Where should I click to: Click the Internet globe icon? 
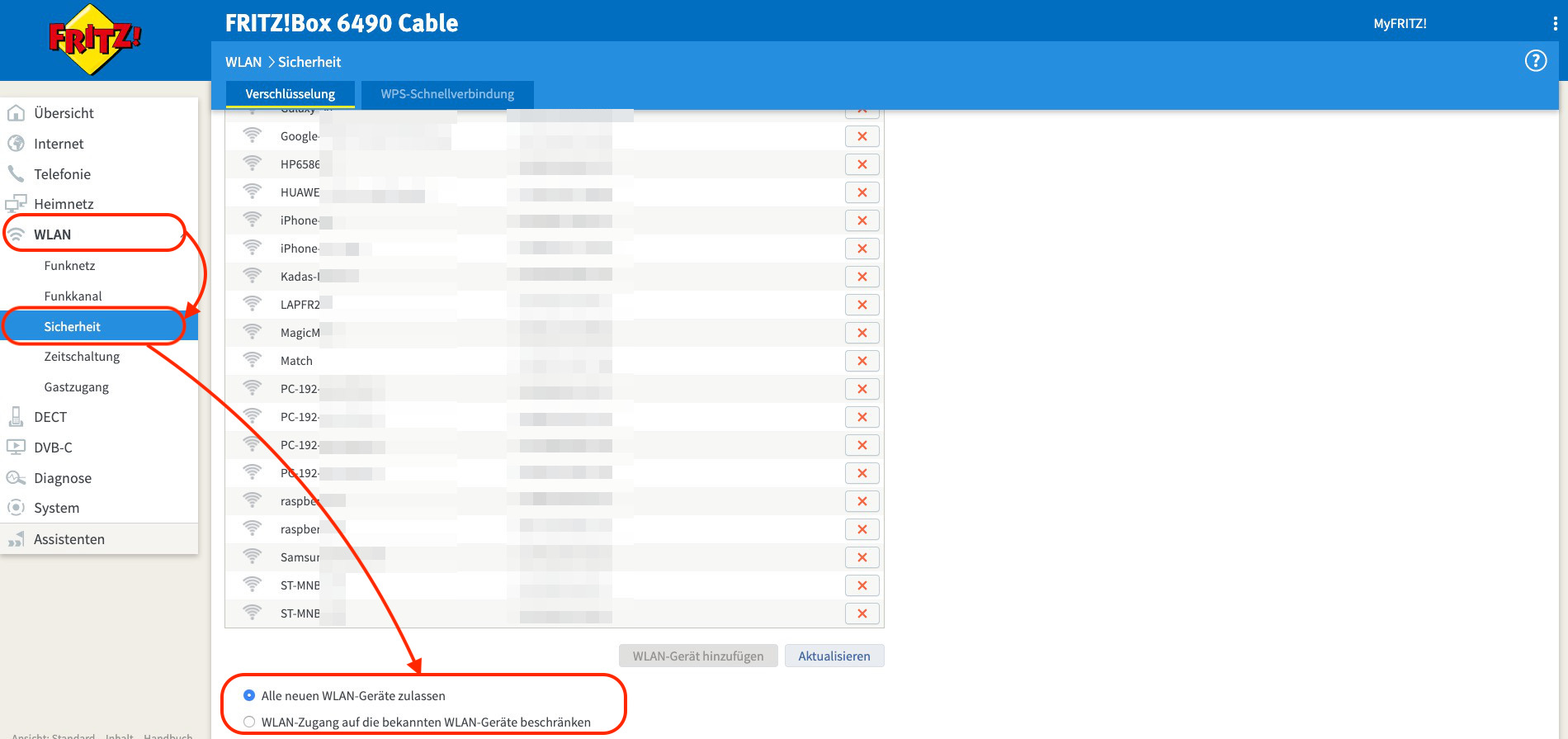pos(16,143)
